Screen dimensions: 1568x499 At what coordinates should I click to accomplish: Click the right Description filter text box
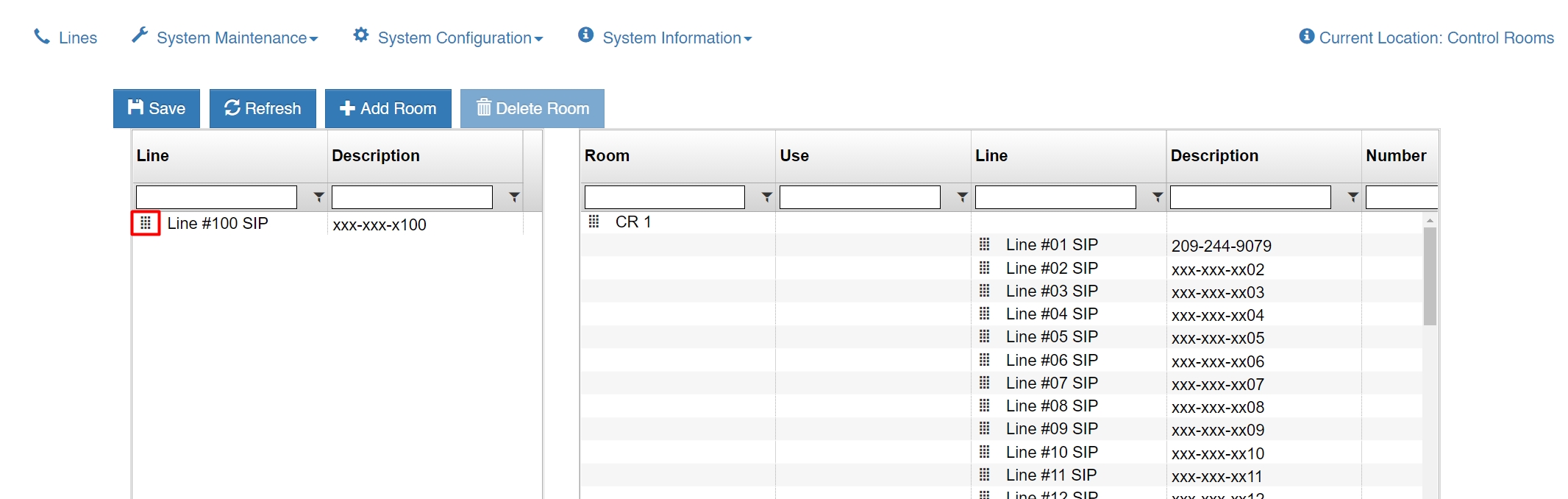1250,197
